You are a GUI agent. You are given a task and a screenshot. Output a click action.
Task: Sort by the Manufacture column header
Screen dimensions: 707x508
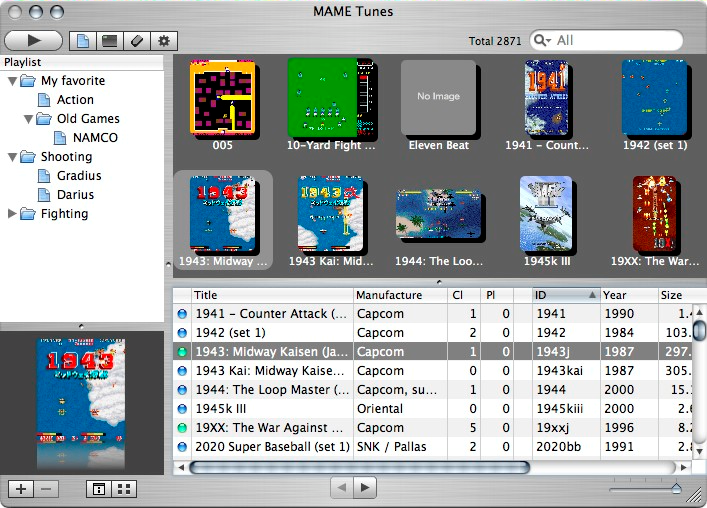(x=400, y=295)
